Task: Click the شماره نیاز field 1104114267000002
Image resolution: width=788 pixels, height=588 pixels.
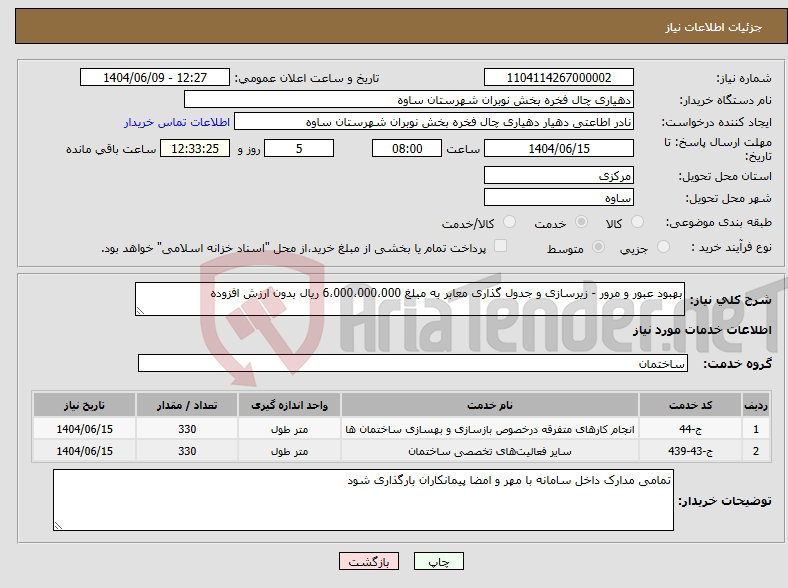Action: (x=559, y=77)
